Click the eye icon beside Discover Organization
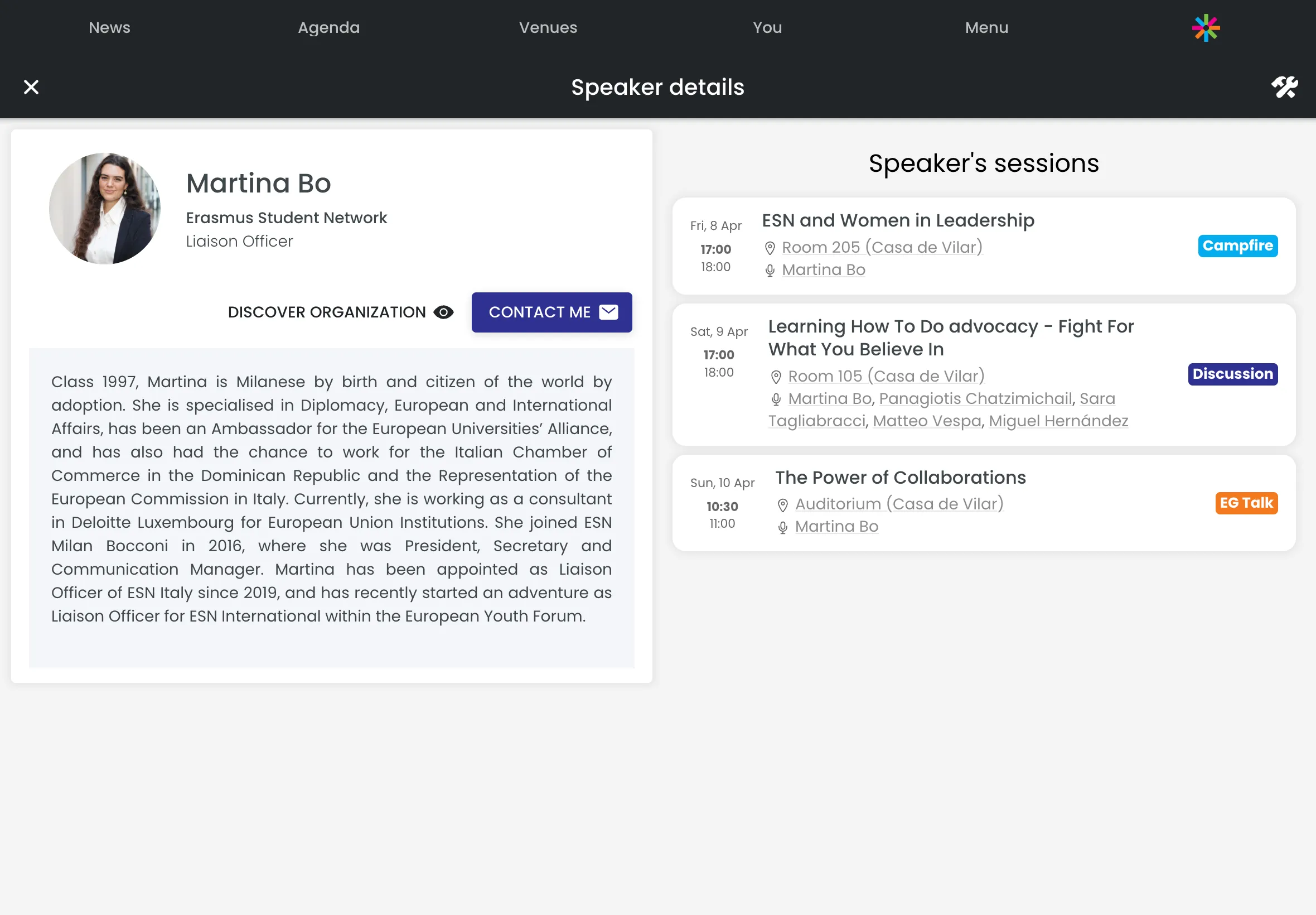The image size is (1316, 915). tap(443, 312)
